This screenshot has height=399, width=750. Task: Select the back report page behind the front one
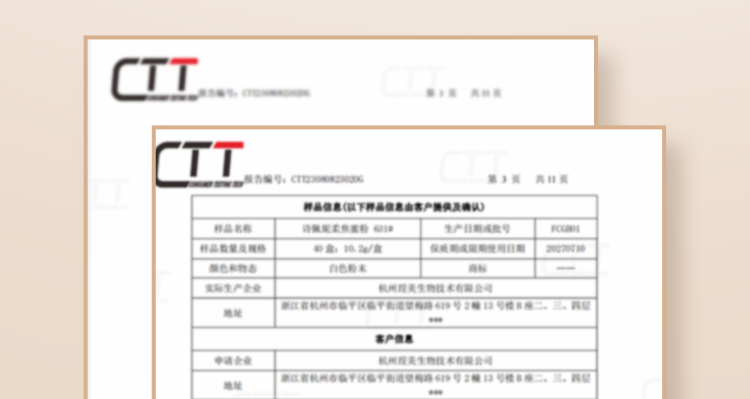(x=341, y=81)
